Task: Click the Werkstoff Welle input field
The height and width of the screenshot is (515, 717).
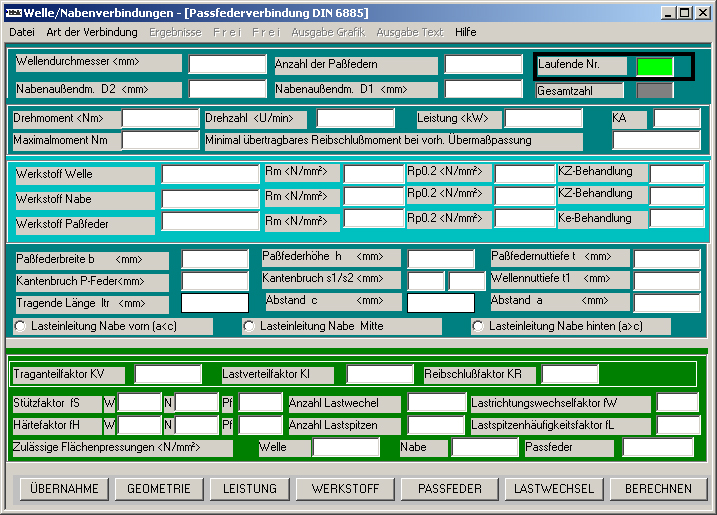Action: (x=210, y=174)
